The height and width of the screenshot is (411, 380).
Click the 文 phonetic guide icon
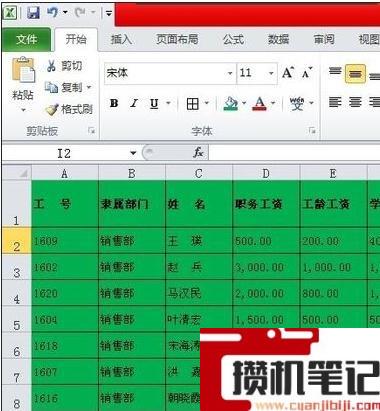pyautogui.click(x=297, y=104)
